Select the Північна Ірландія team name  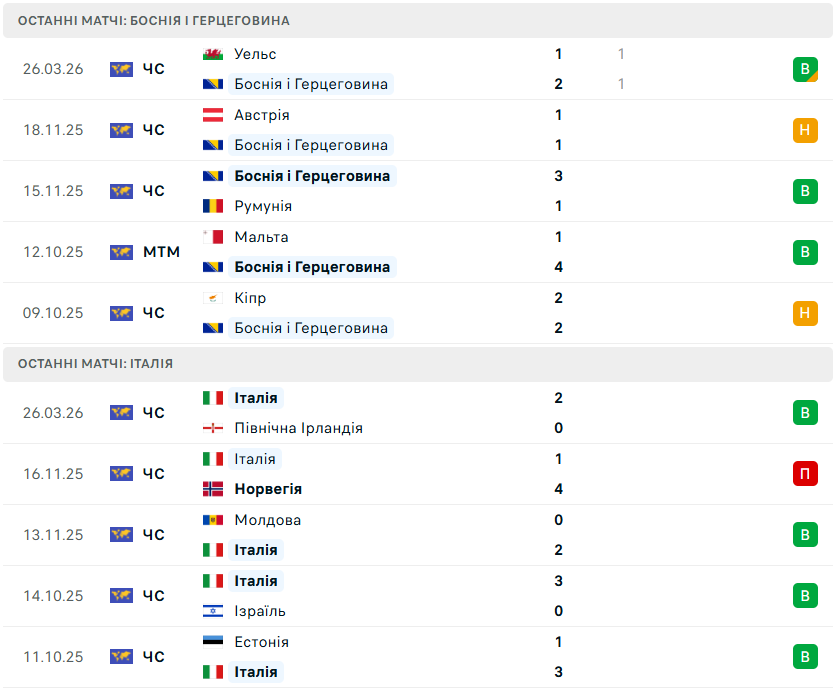[x=298, y=428]
